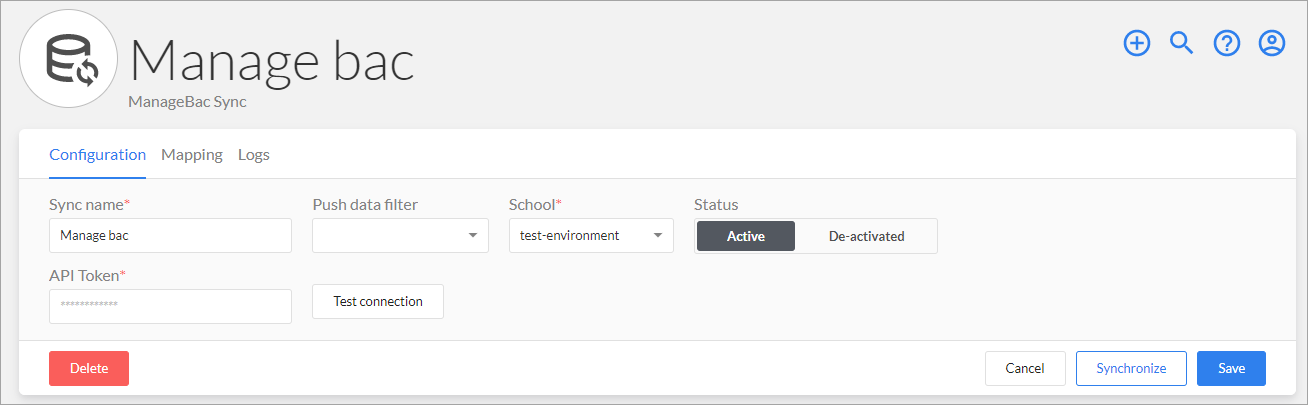Viewport: 1308px width, 405px height.
Task: Click the Synchronize button
Action: click(1131, 368)
